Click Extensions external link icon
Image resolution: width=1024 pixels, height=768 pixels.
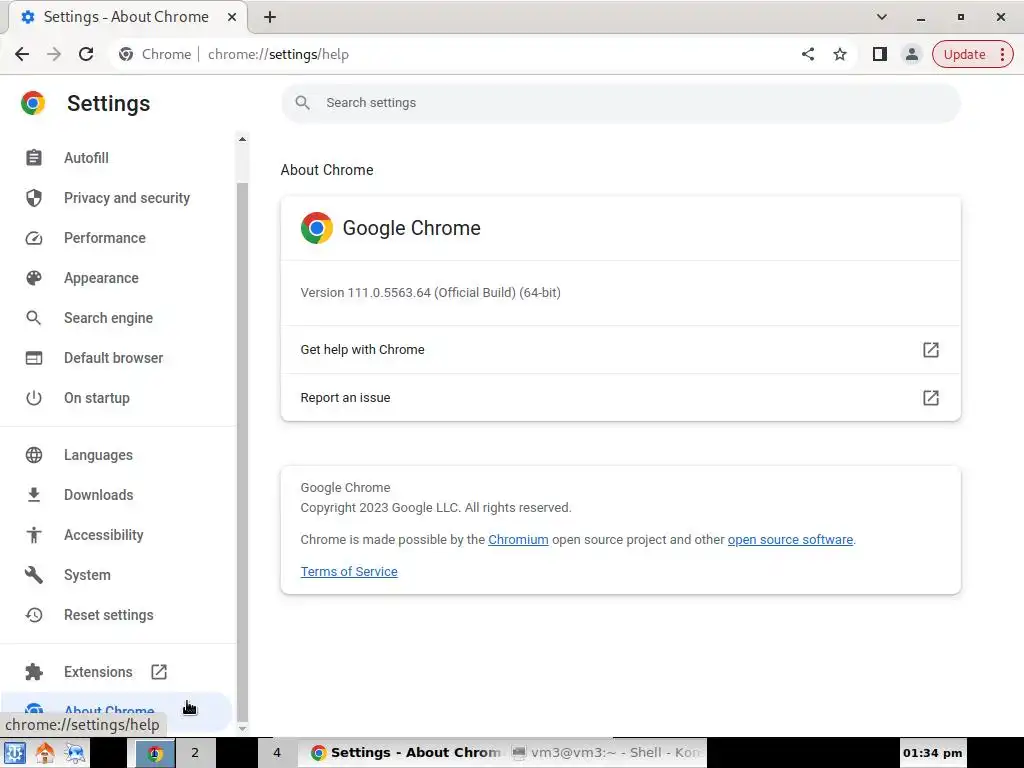tap(159, 672)
